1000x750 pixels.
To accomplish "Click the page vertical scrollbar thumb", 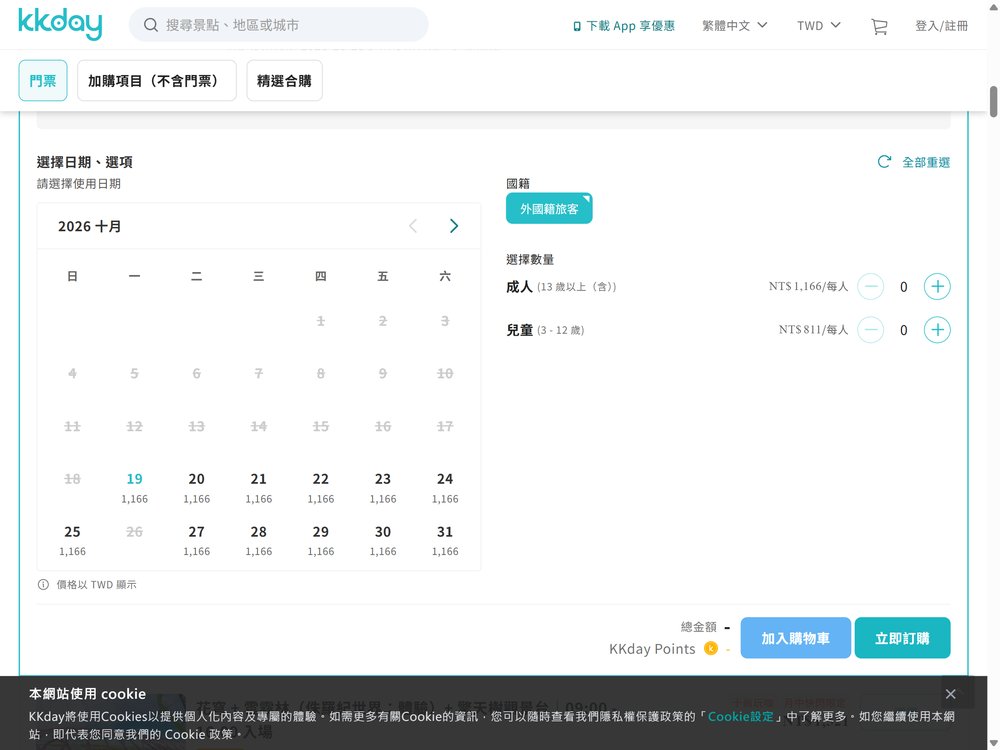I will click(x=994, y=101).
